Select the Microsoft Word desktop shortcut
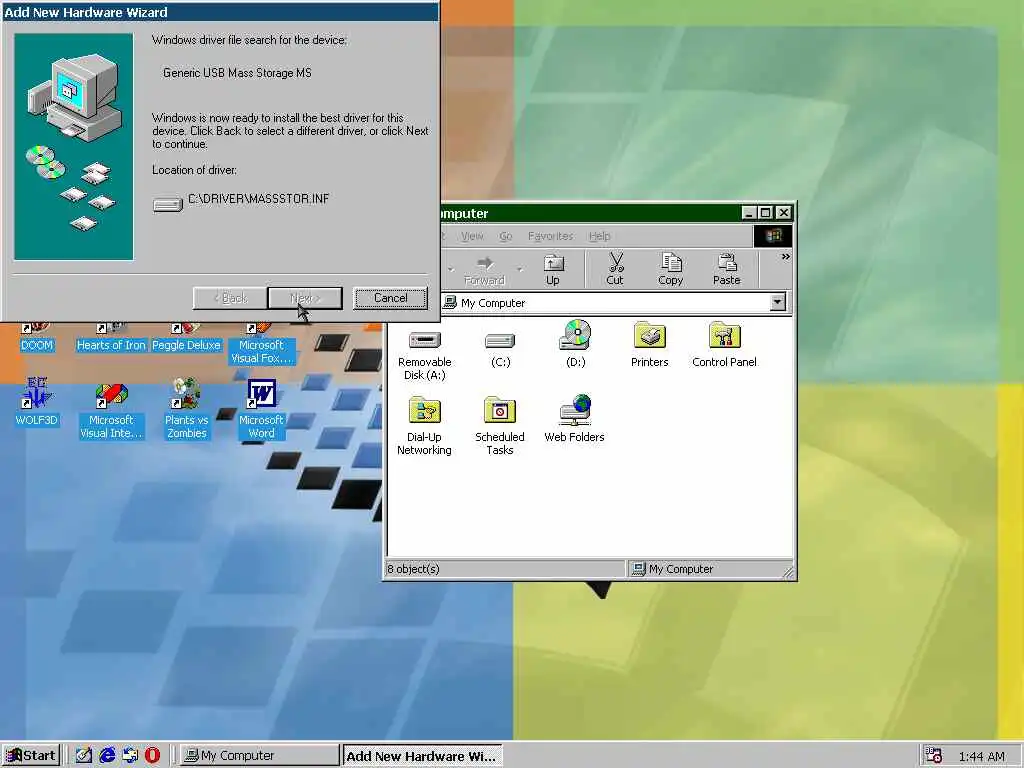 tap(261, 409)
